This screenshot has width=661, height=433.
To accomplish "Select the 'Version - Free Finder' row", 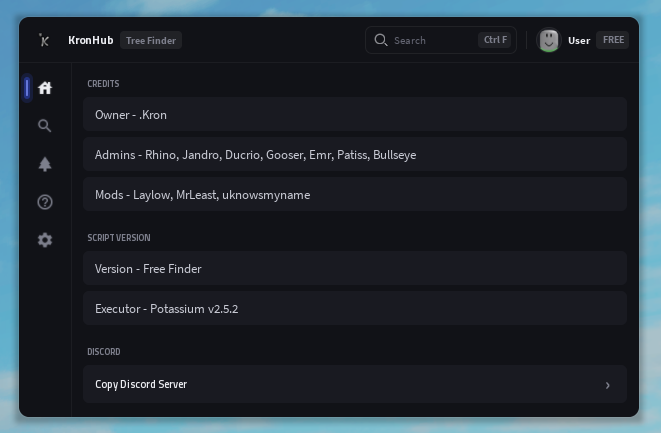I will [x=355, y=268].
